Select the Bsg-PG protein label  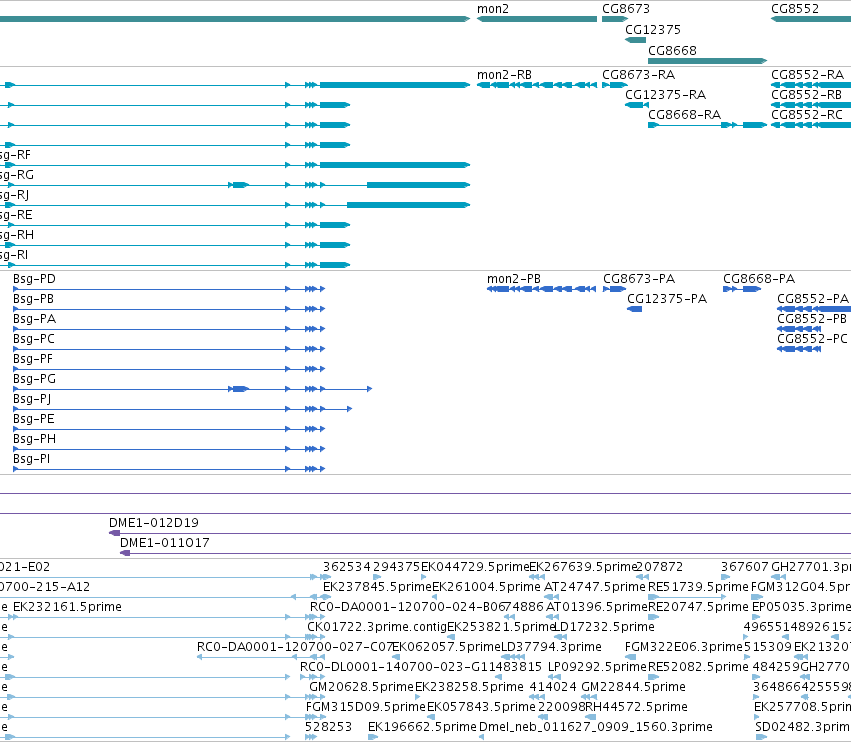click(x=34, y=379)
